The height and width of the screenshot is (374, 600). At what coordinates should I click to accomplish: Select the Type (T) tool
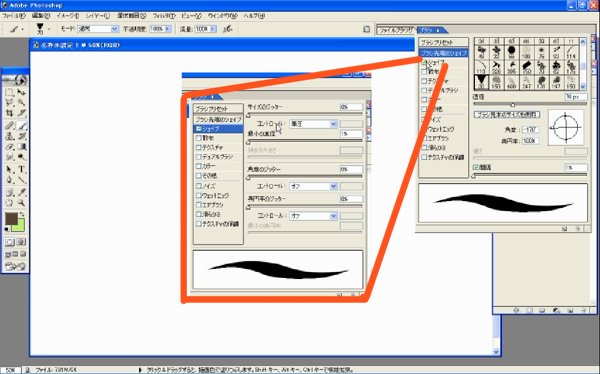click(x=21, y=169)
